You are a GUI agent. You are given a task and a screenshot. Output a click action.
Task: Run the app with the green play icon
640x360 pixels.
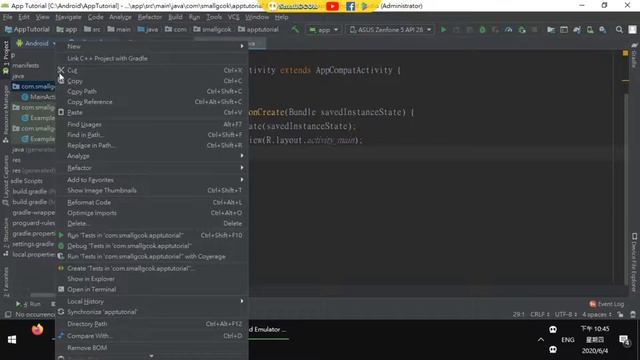tap(443, 30)
